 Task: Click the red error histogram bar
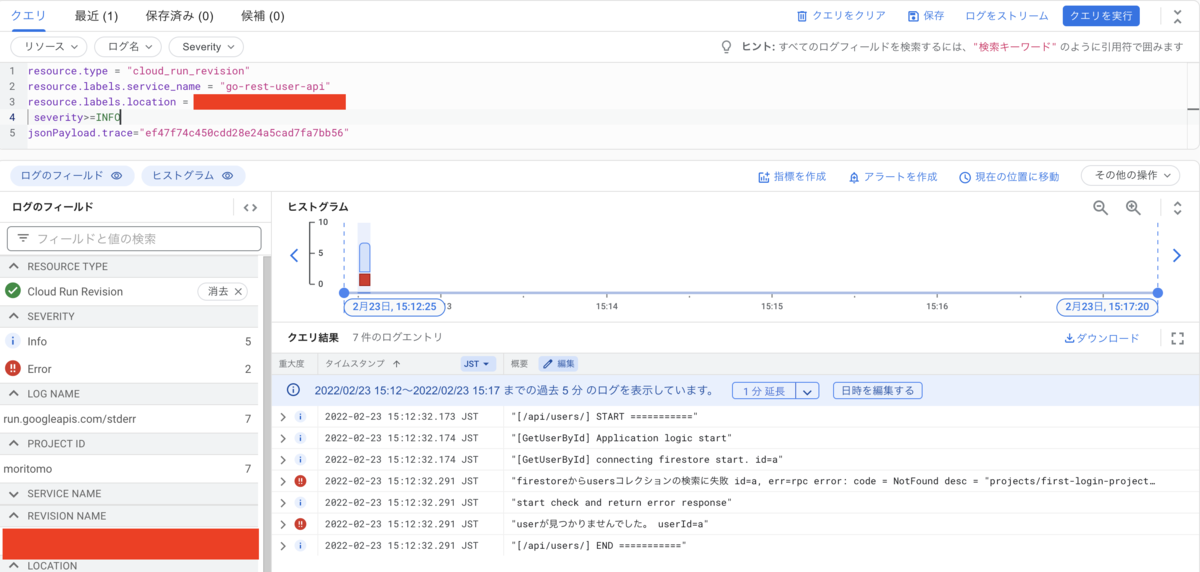pyautogui.click(x=365, y=280)
